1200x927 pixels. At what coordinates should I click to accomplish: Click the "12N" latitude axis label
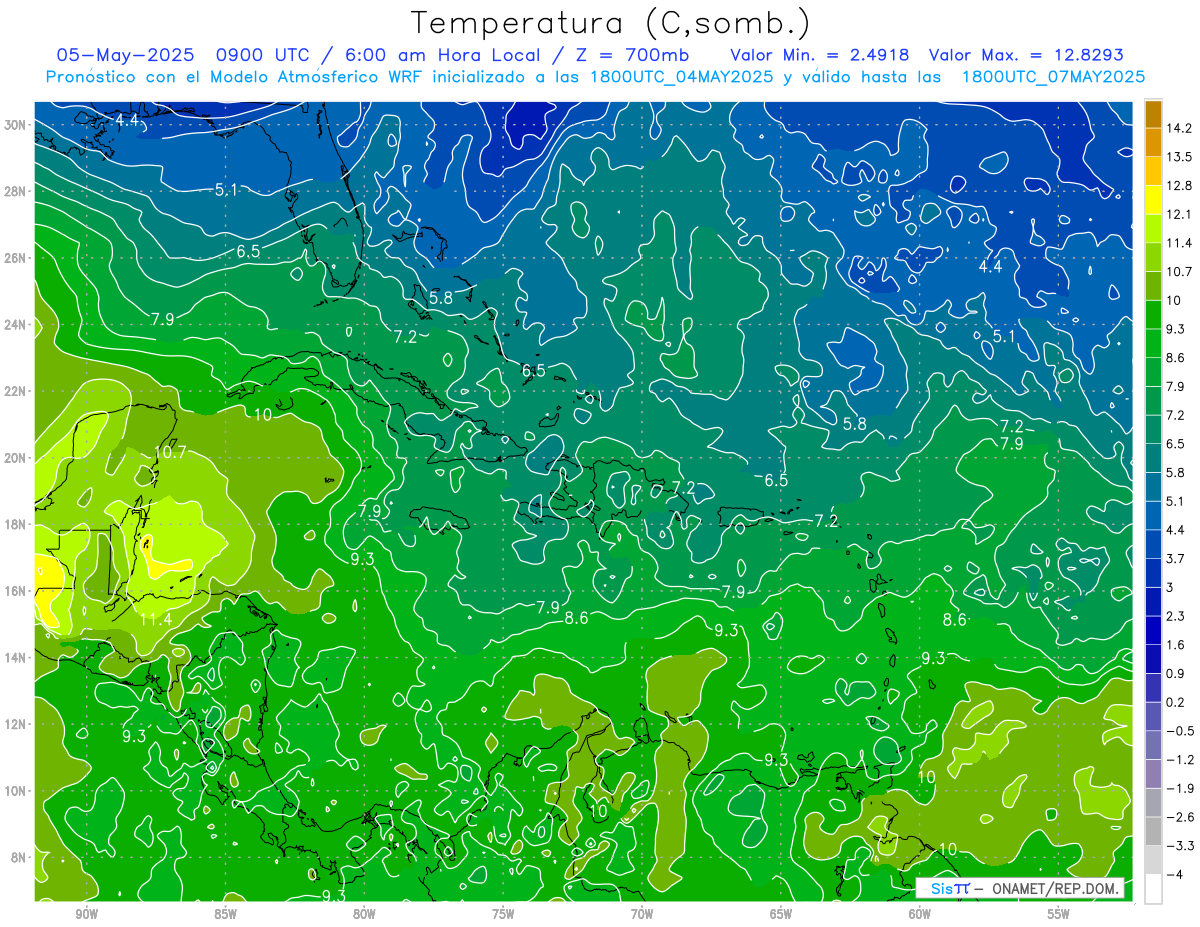(x=15, y=724)
